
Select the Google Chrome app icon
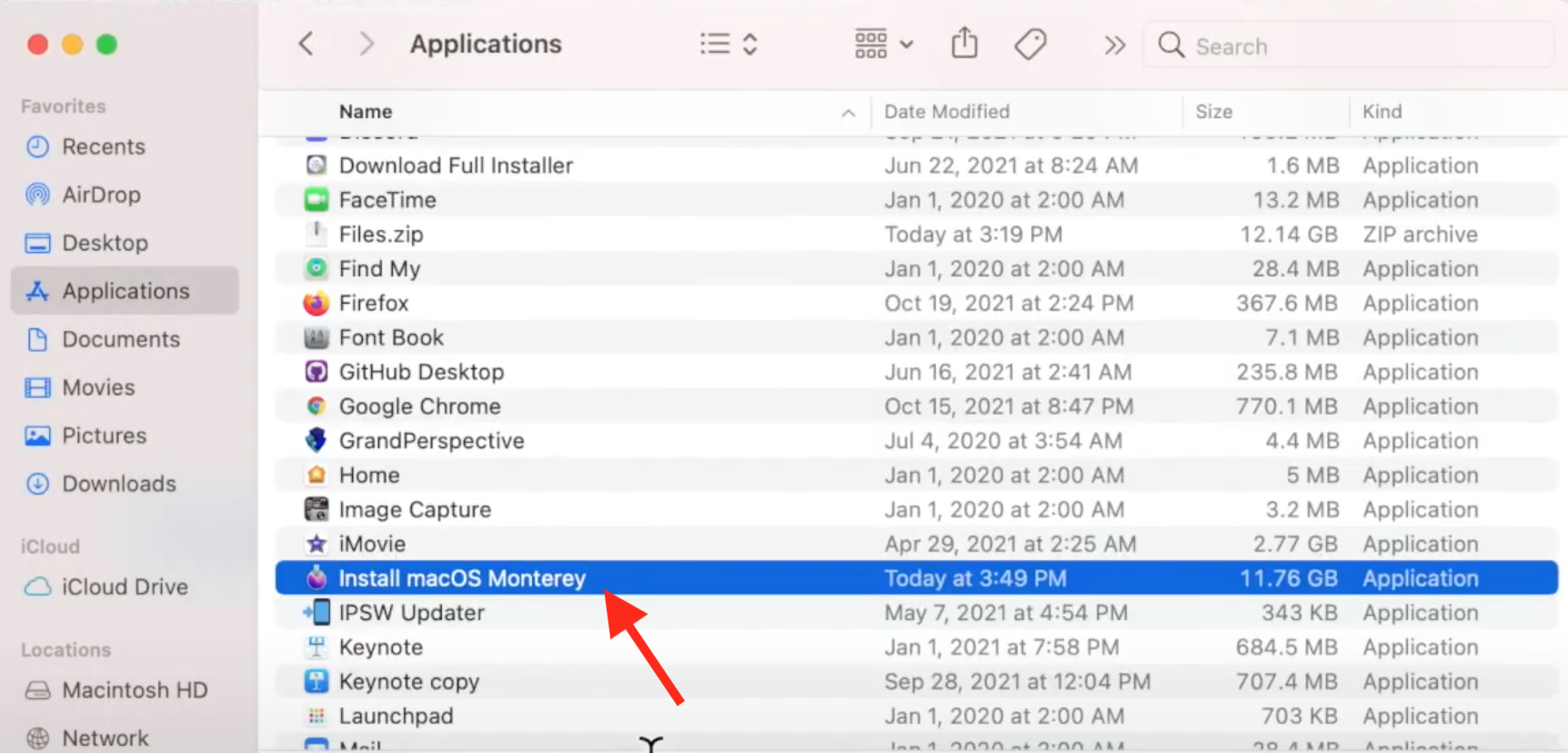(316, 407)
